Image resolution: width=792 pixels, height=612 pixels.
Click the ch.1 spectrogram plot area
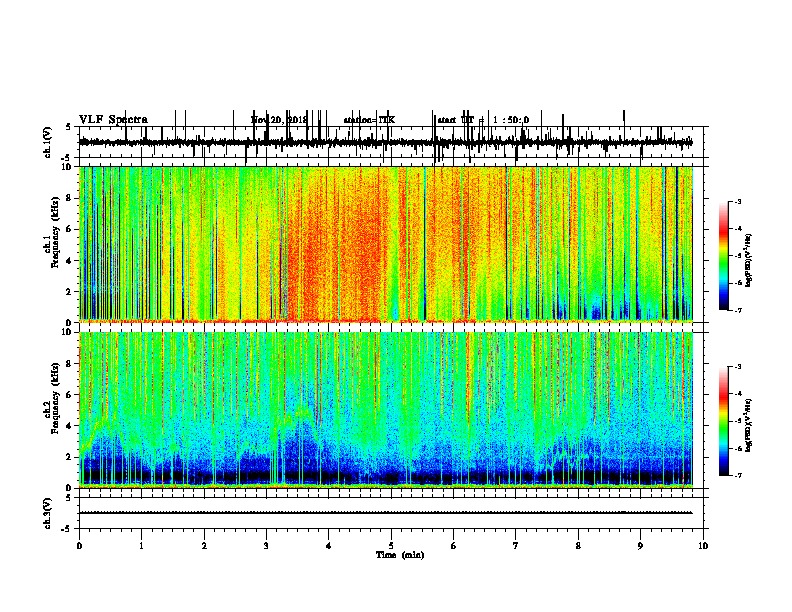[x=386, y=244]
